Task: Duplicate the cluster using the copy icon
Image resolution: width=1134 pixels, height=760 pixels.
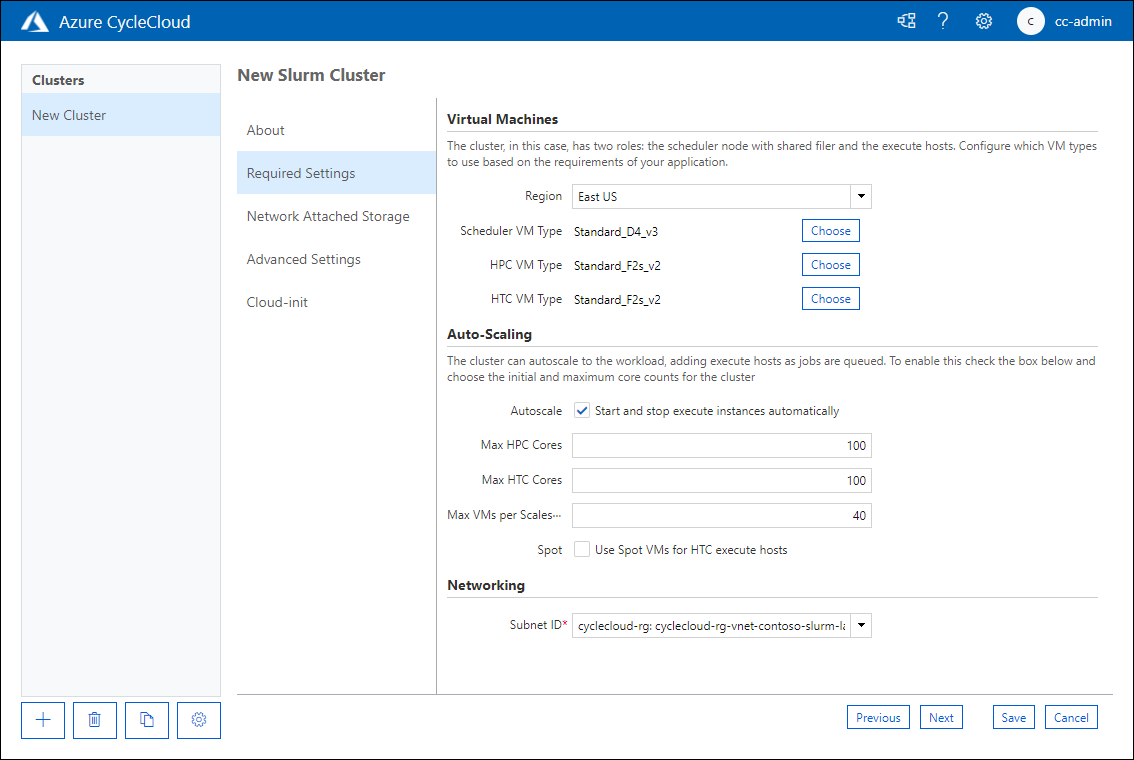Action: tap(146, 720)
